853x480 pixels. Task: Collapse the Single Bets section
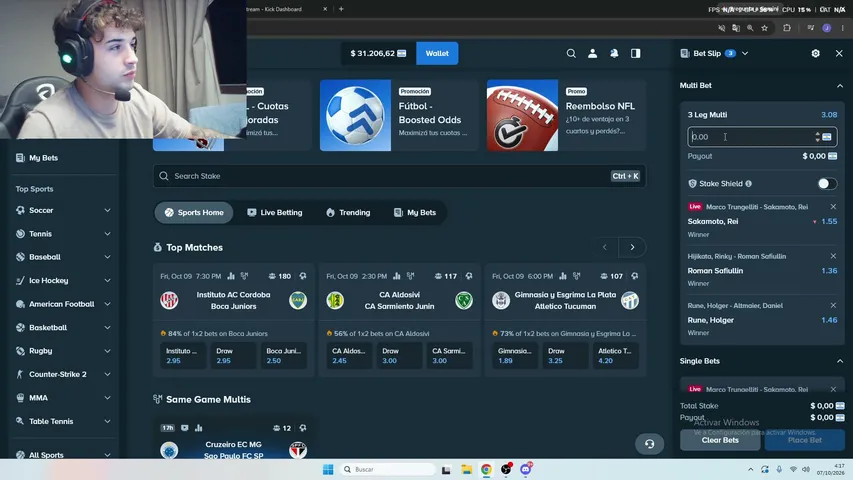click(x=839, y=361)
